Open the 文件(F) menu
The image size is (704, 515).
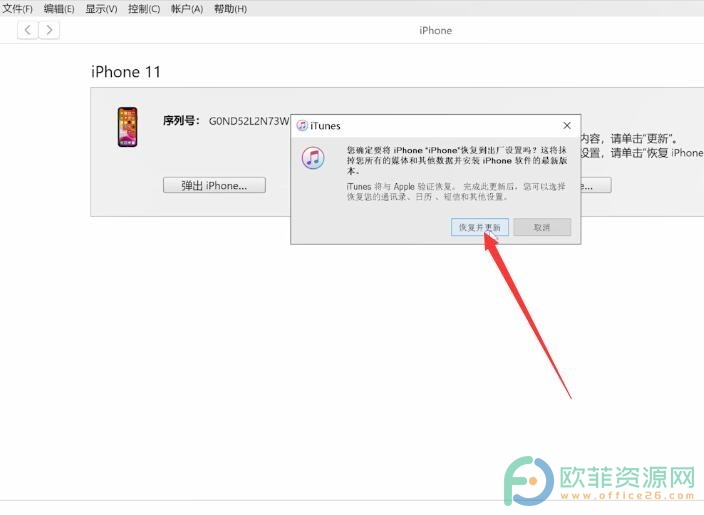click(x=18, y=9)
